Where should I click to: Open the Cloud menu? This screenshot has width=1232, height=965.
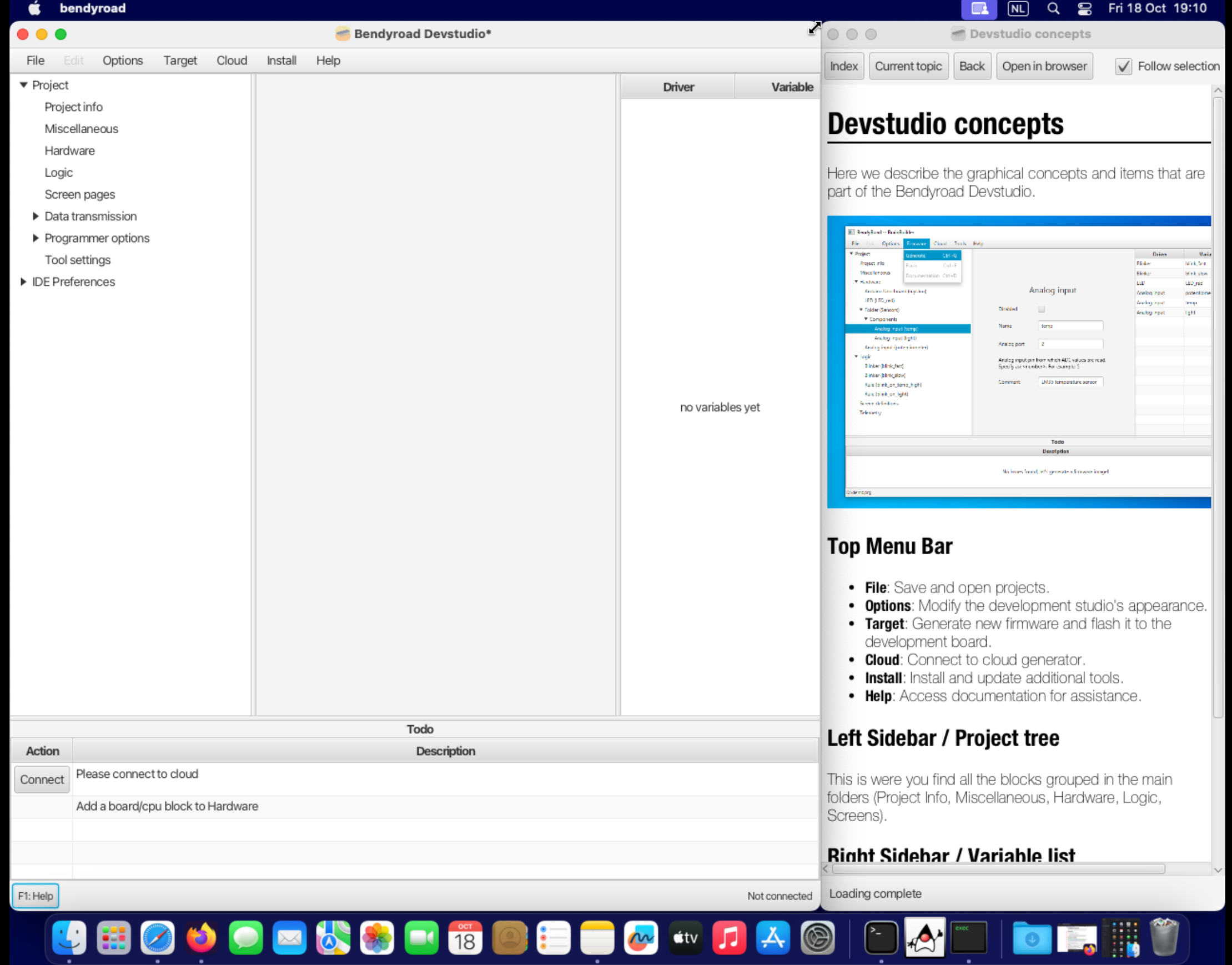[232, 61]
